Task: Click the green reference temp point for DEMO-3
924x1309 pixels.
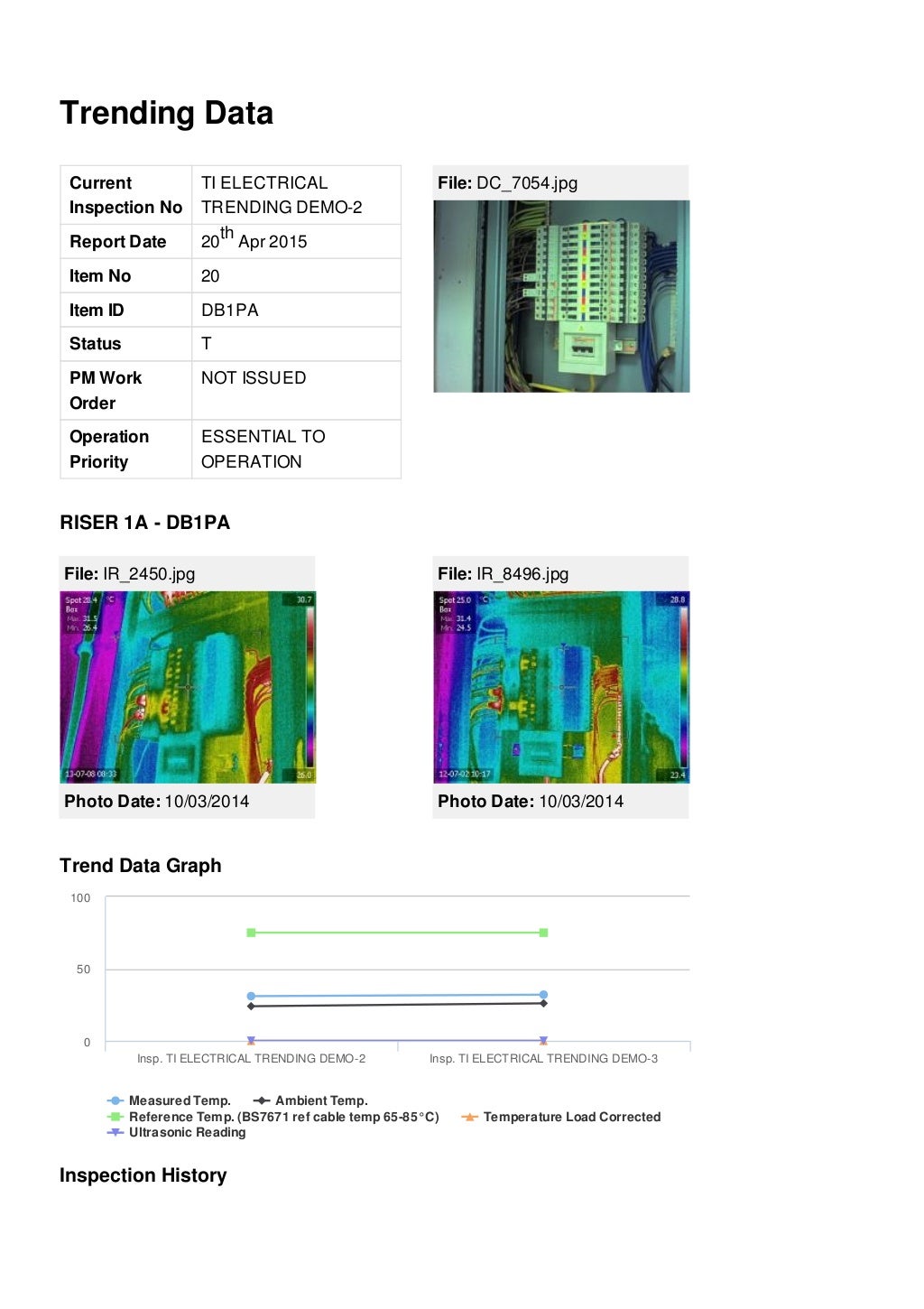Action: (x=543, y=933)
